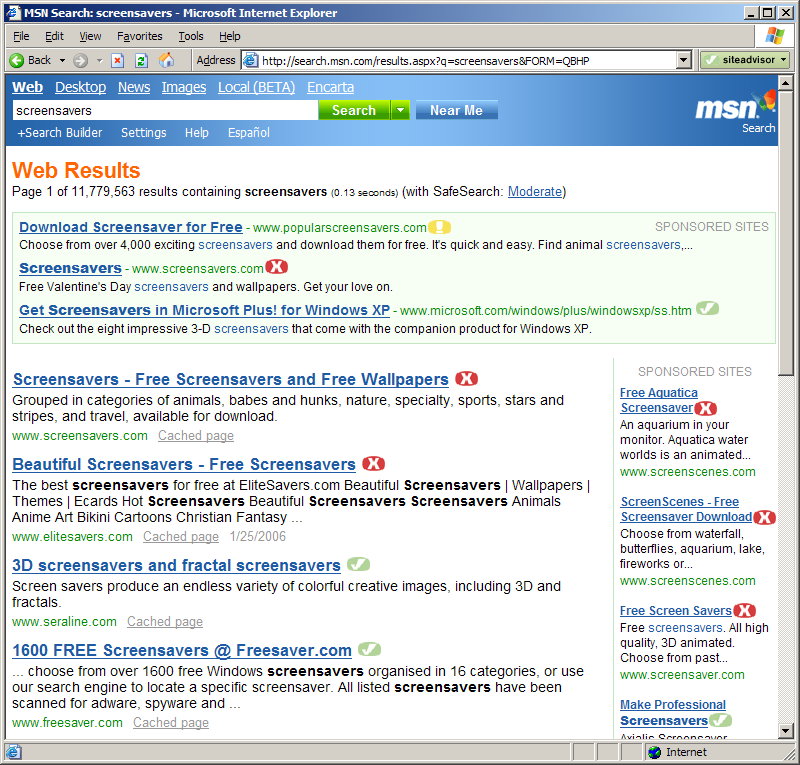Open the Edit menu
Image resolution: width=800 pixels, height=765 pixels.
(x=54, y=36)
